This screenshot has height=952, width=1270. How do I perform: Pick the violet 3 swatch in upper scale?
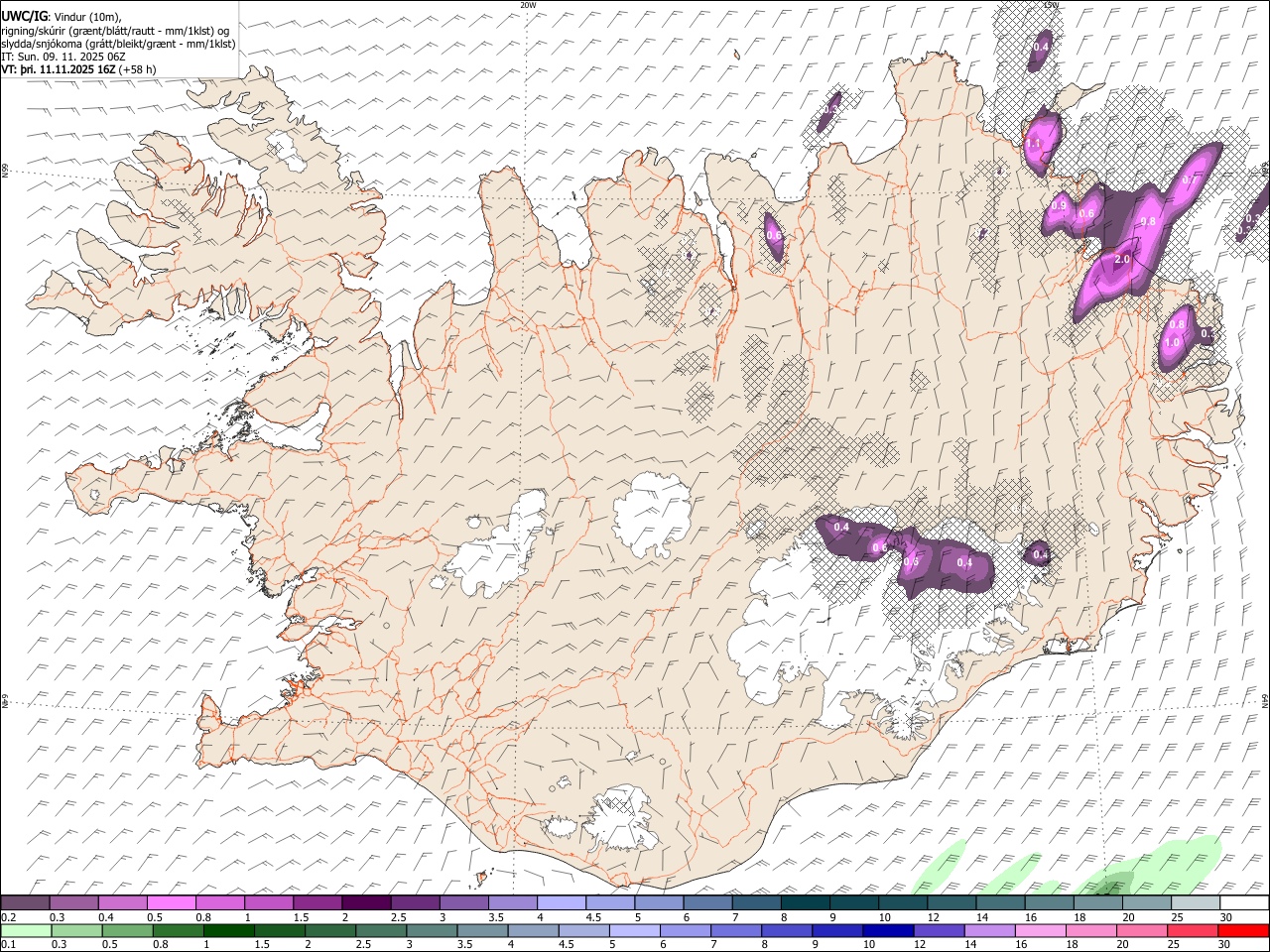point(464,902)
